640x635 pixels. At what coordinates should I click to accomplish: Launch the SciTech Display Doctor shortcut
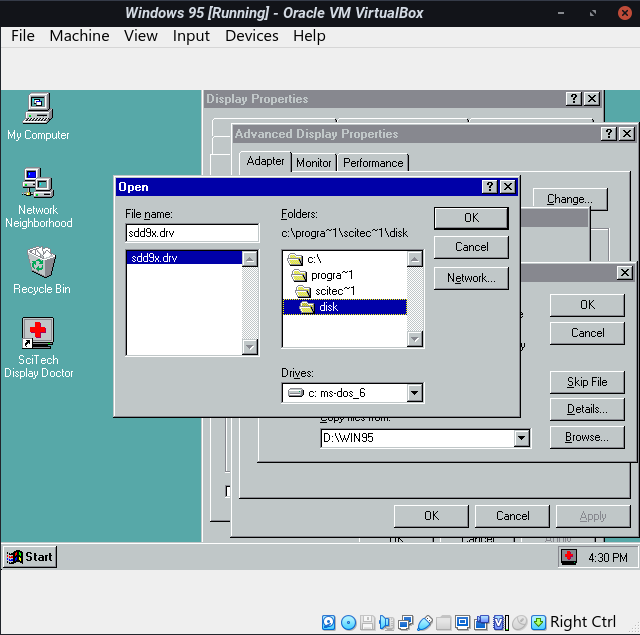tap(38, 334)
